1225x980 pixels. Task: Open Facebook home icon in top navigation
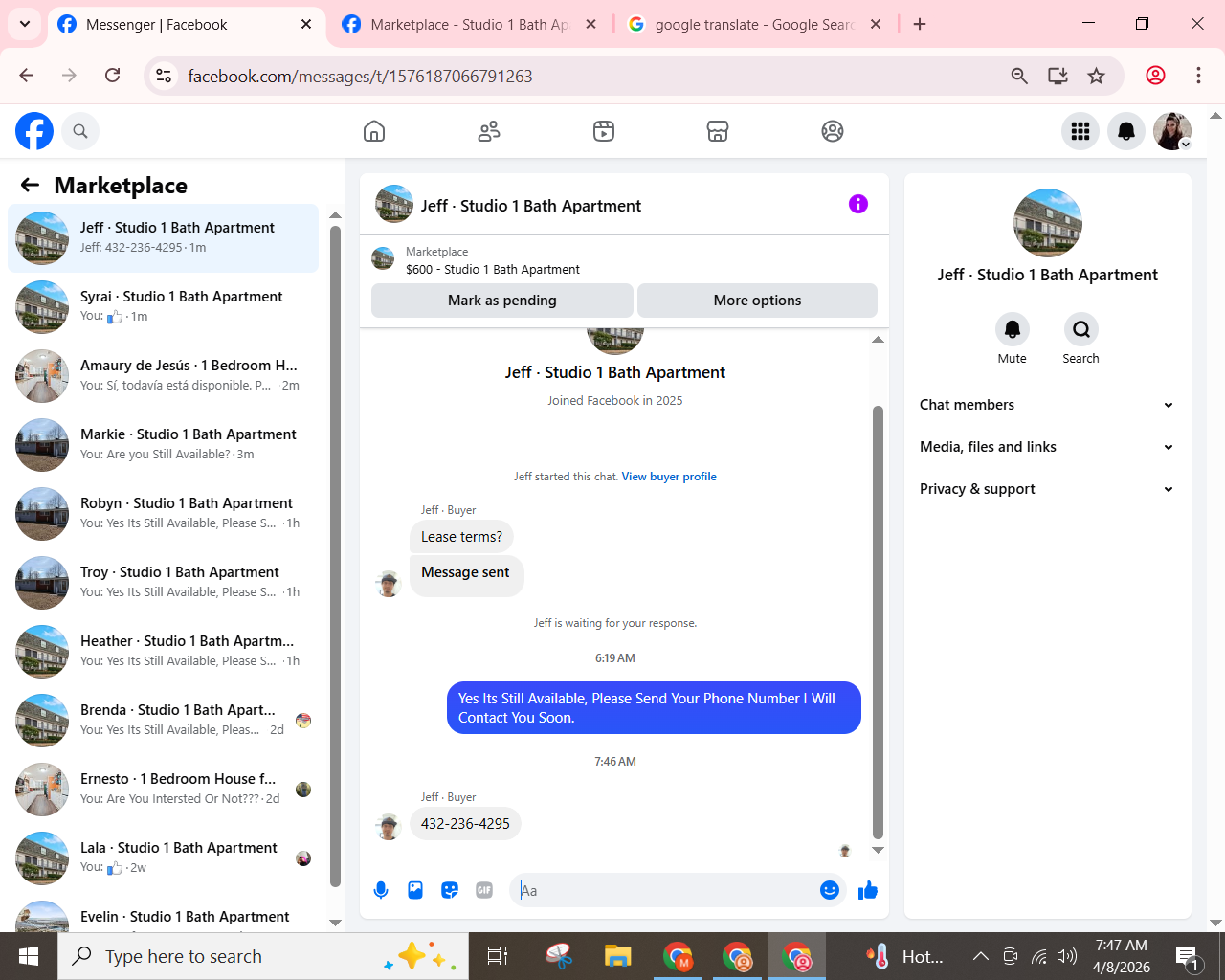click(374, 131)
